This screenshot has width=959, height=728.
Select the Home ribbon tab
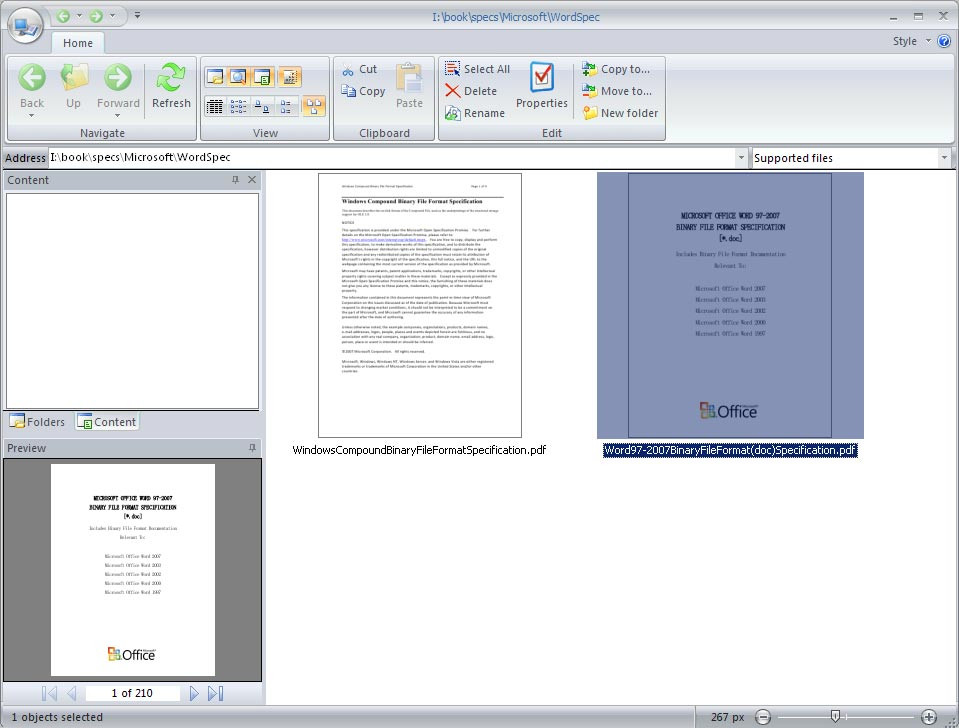[x=78, y=43]
